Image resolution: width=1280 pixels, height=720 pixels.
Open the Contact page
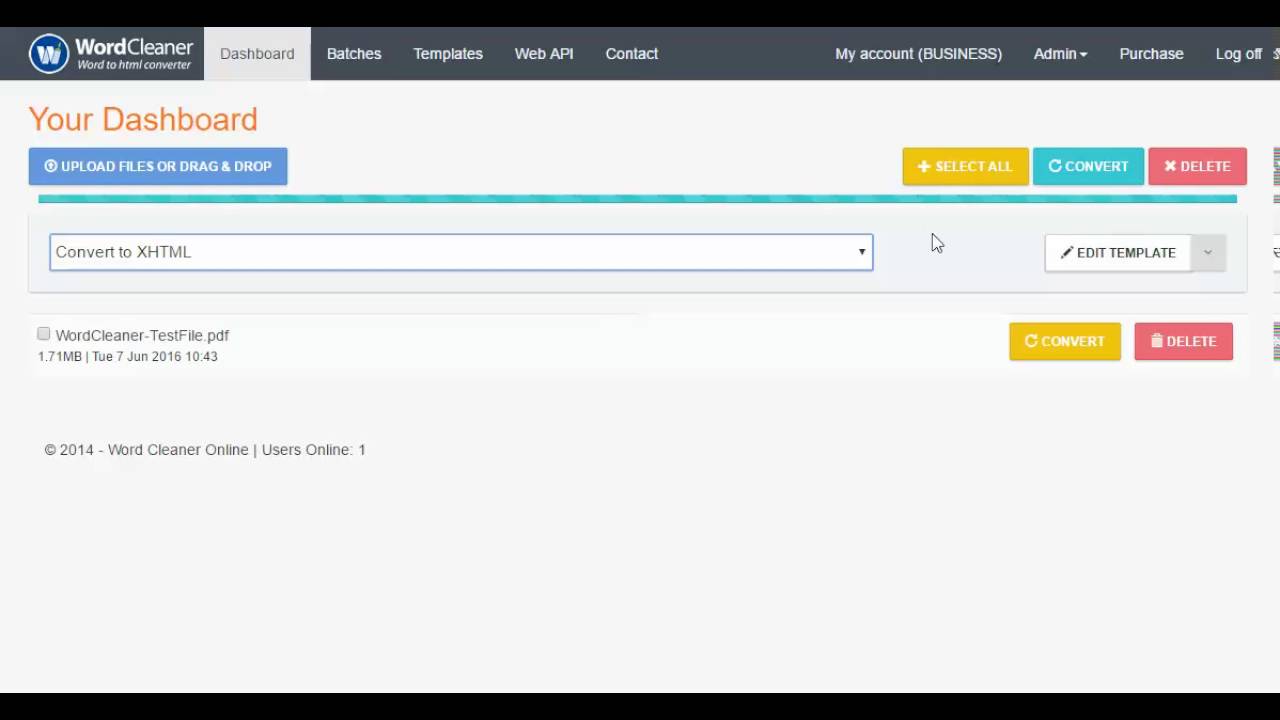point(632,54)
